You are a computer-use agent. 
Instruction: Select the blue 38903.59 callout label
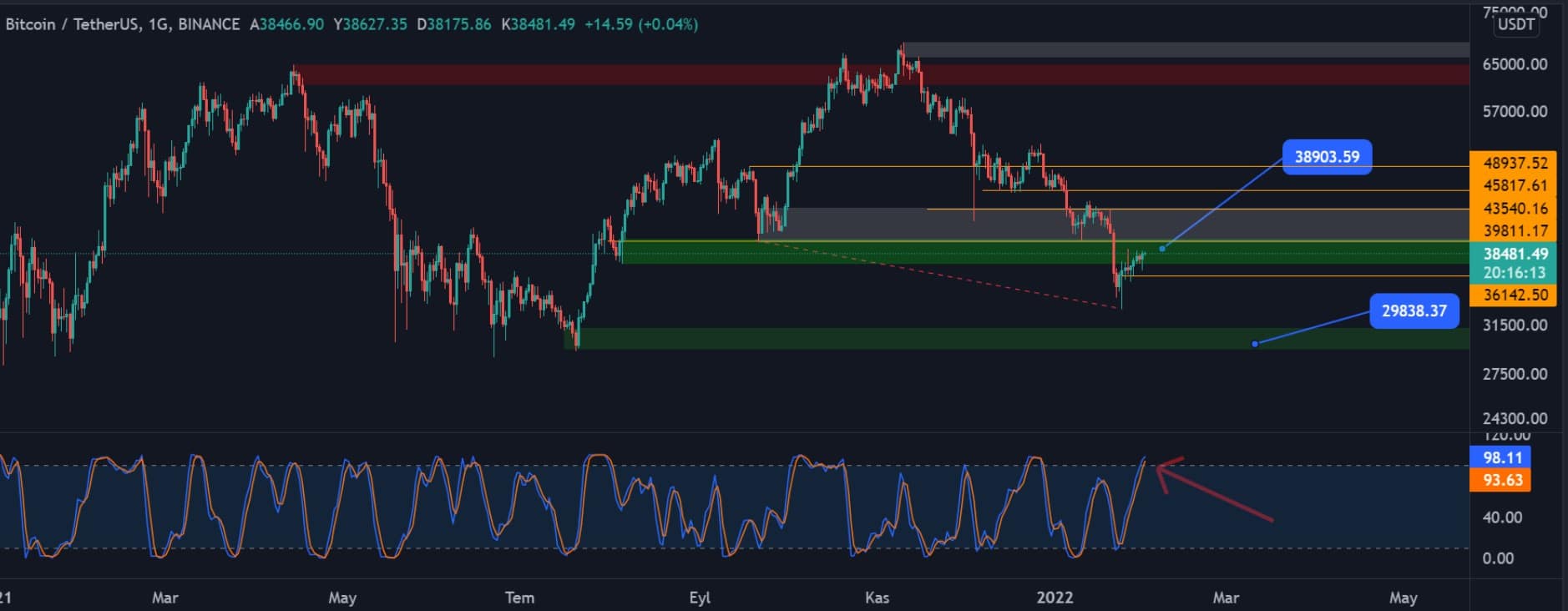coord(1326,157)
